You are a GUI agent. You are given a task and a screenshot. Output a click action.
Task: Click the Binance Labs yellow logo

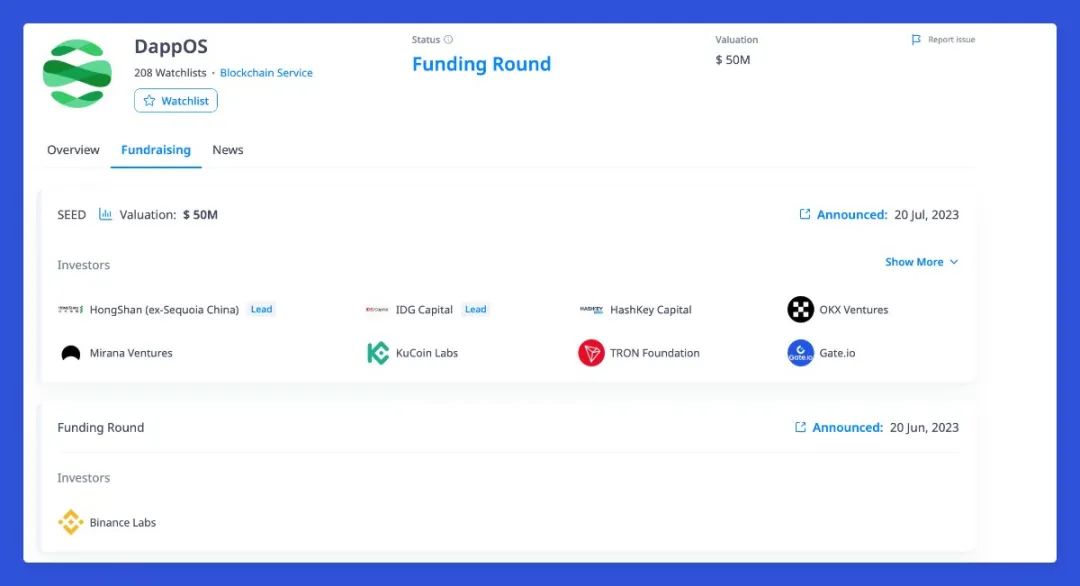[x=70, y=523]
